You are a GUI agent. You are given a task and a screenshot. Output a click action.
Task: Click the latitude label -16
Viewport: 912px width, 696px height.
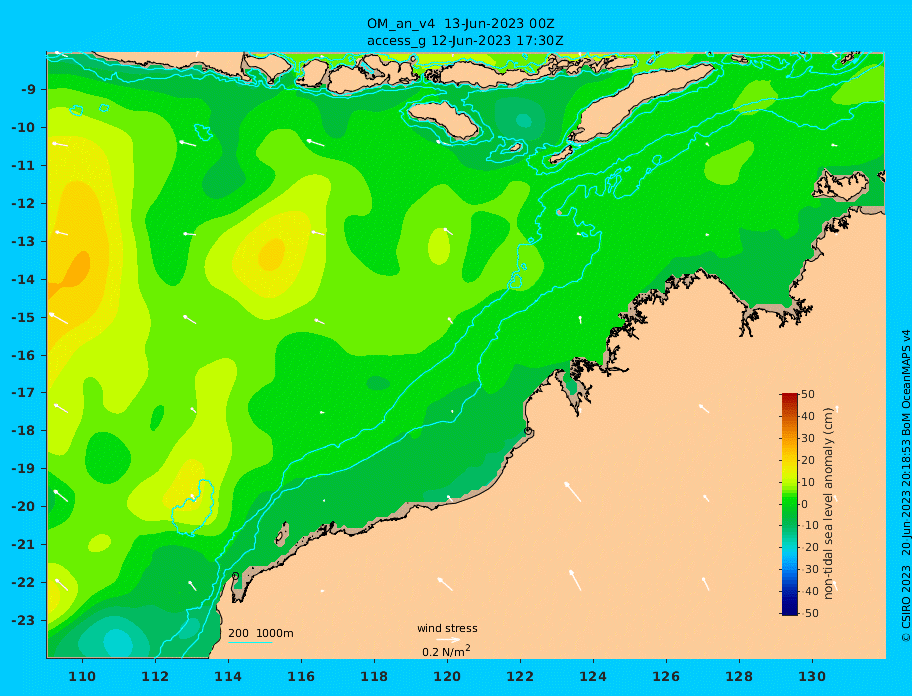click(x=24, y=355)
